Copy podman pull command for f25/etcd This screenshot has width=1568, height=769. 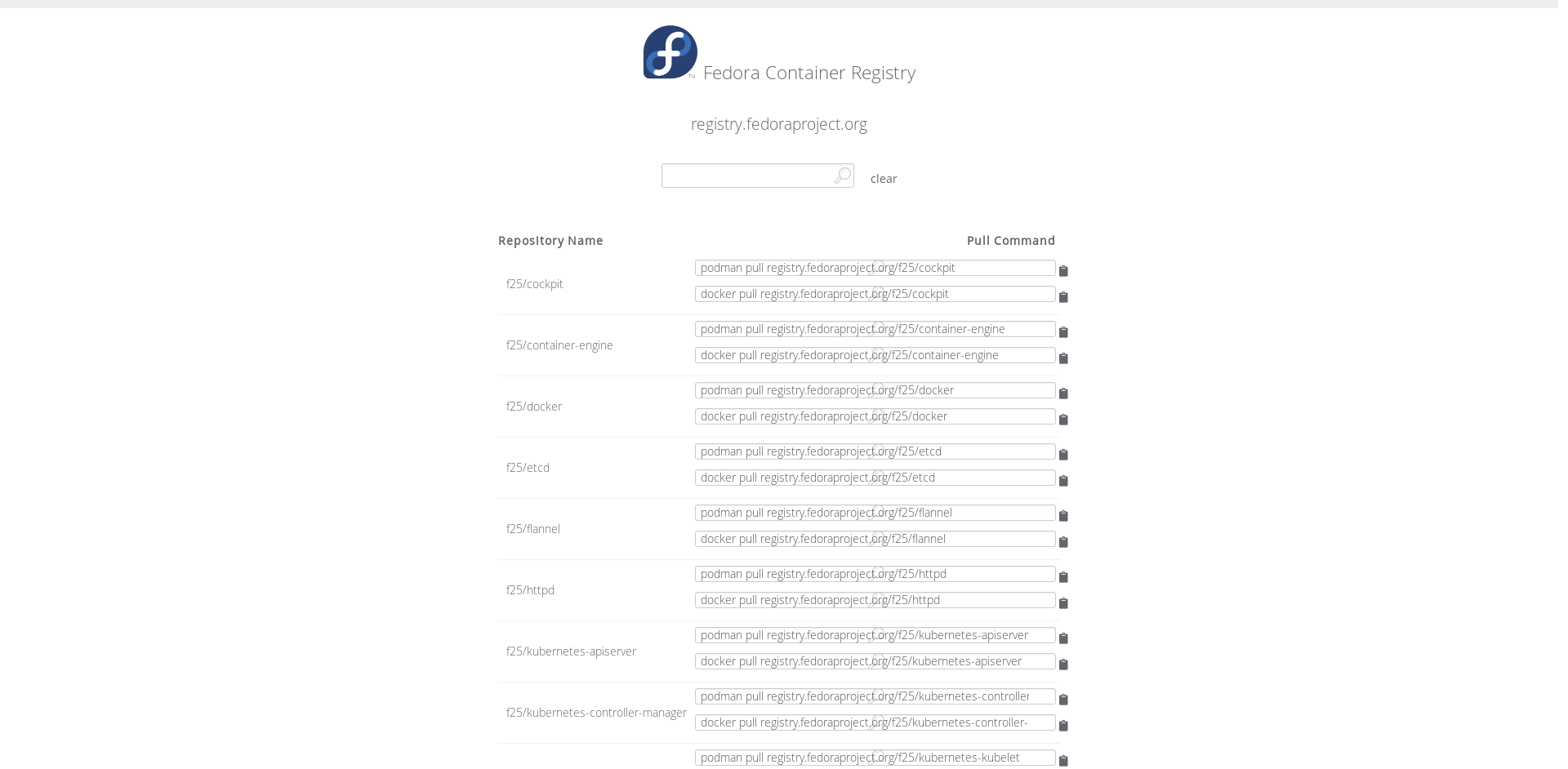pyautogui.click(x=1063, y=455)
